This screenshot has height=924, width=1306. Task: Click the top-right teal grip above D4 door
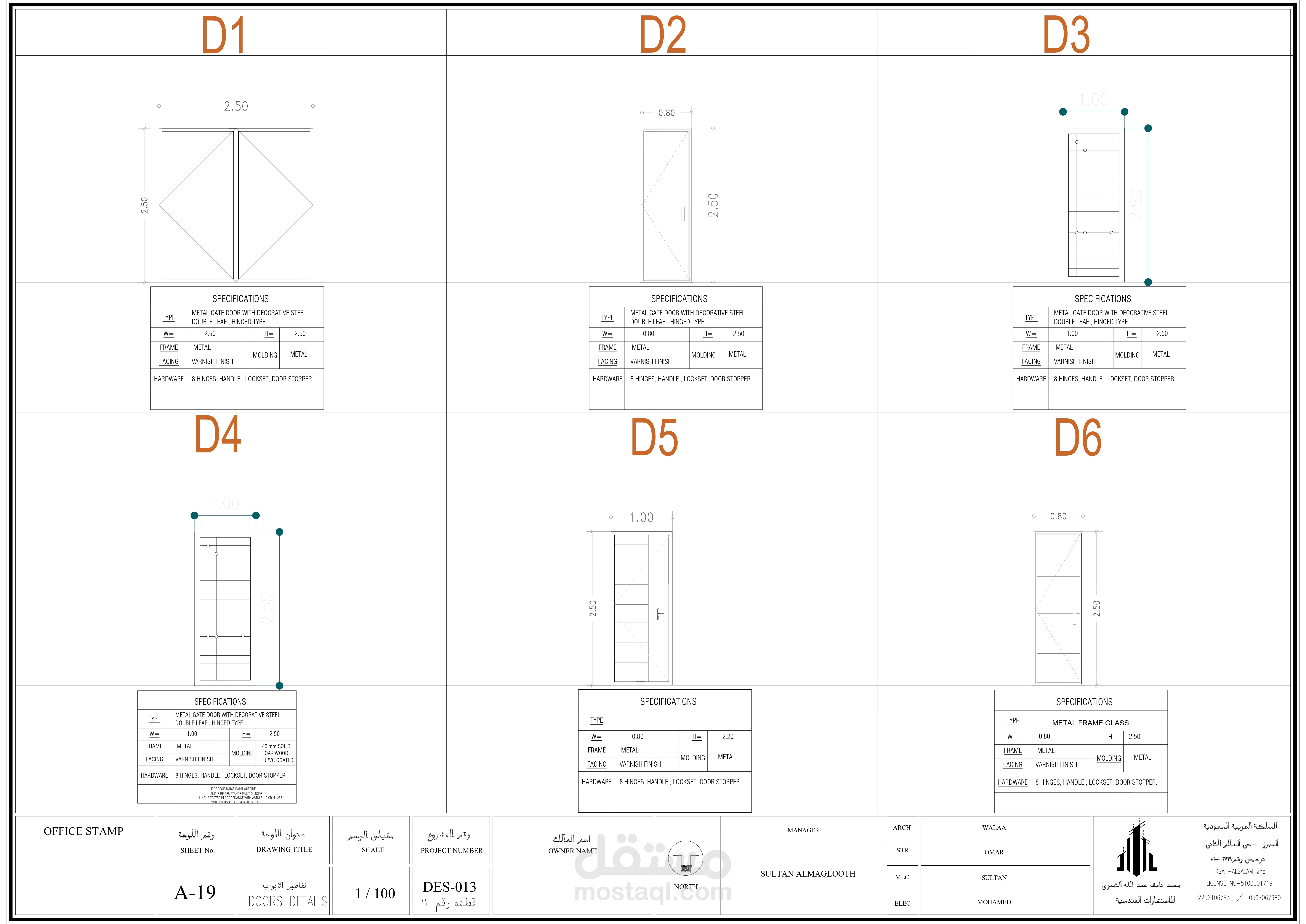pyautogui.click(x=256, y=515)
